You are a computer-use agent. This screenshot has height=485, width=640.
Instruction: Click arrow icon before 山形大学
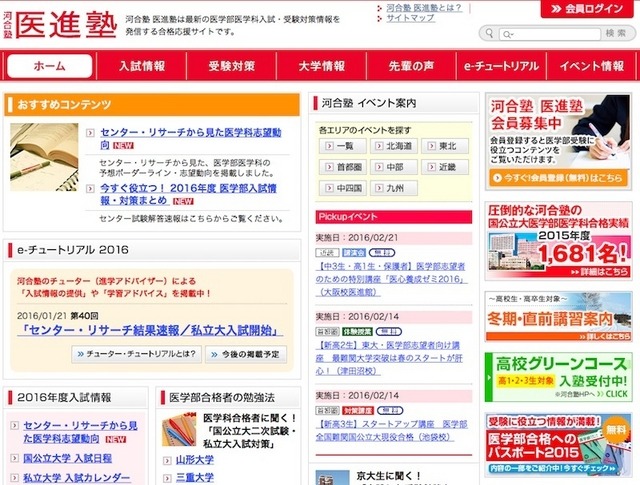pos(167,461)
